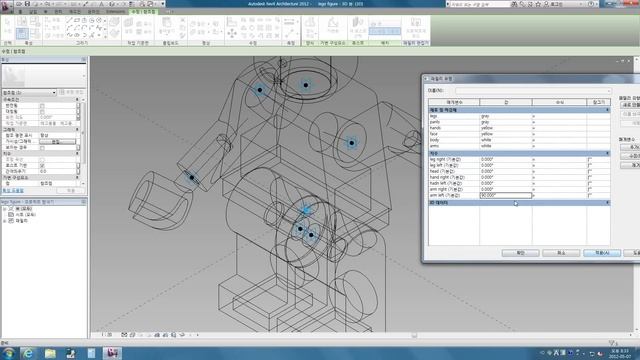Select the Inscribed Polygon draw tool
The image size is (640, 360).
tap(84, 20)
